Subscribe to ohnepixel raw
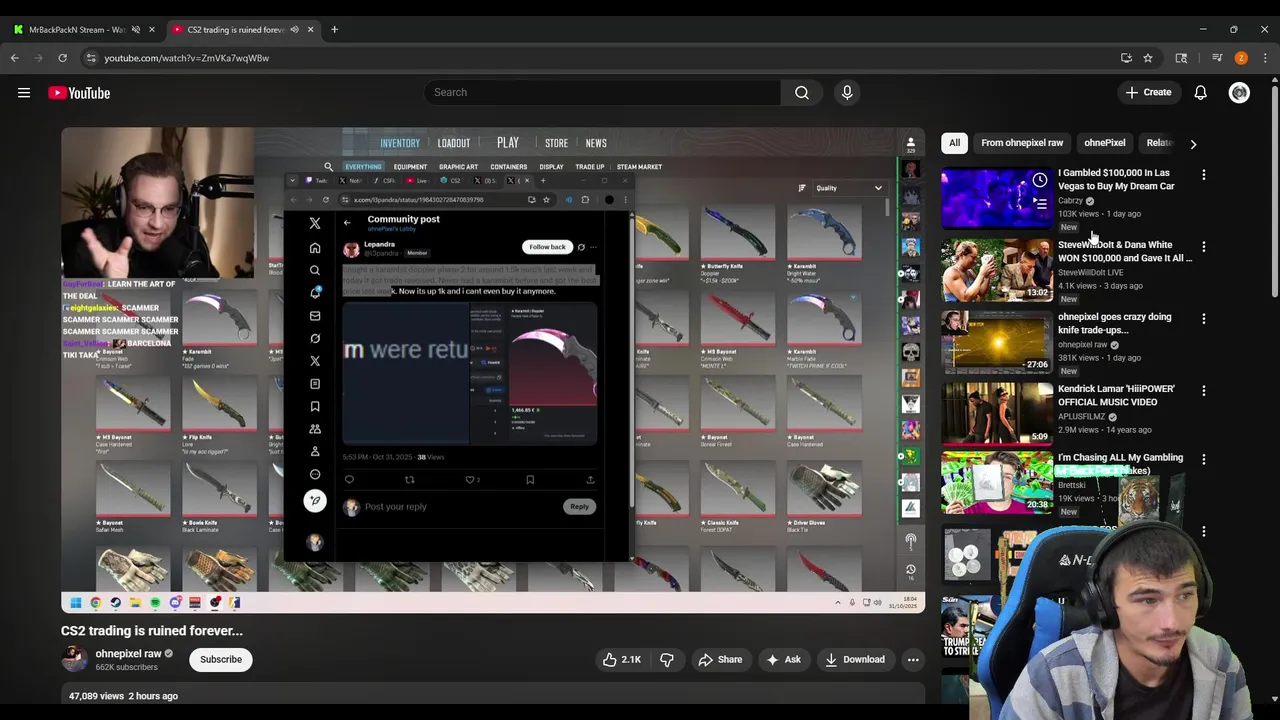 [221, 659]
